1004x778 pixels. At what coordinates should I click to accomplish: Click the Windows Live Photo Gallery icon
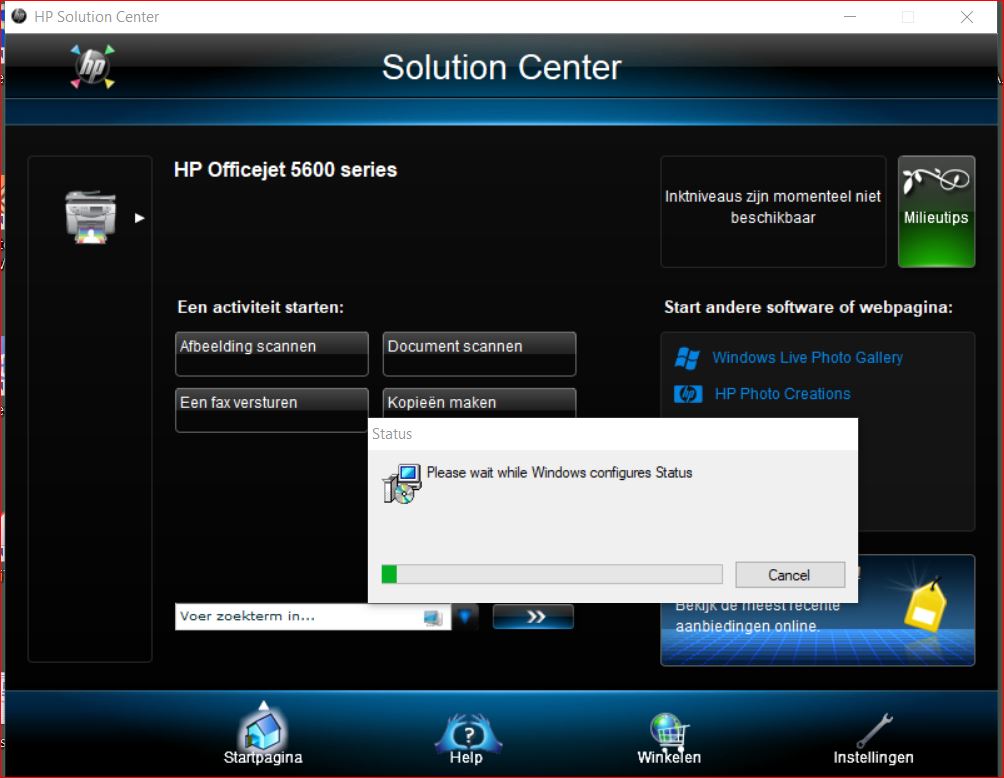(687, 358)
